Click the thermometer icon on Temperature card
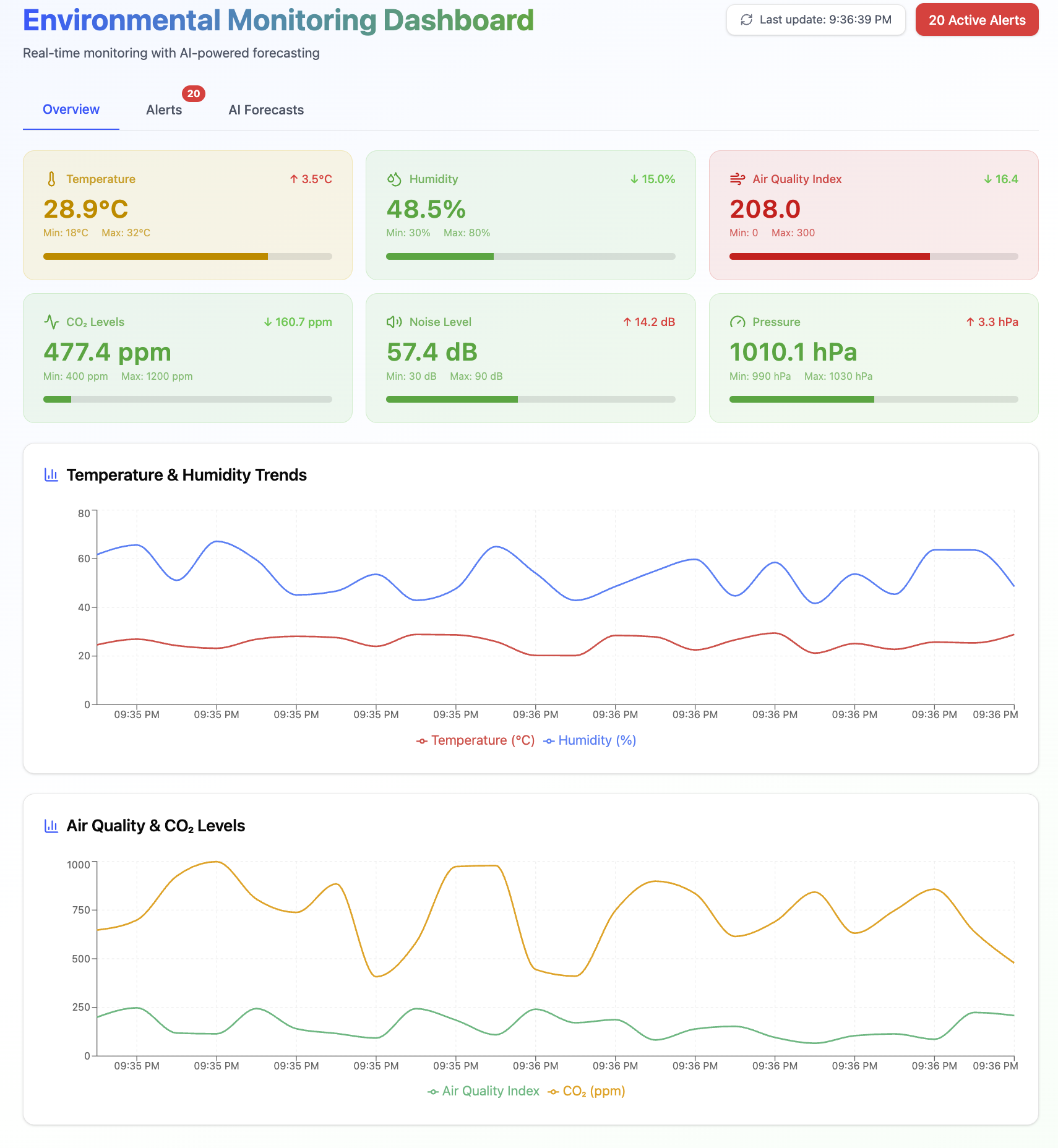This screenshot has height=1148, width=1058. tap(51, 179)
